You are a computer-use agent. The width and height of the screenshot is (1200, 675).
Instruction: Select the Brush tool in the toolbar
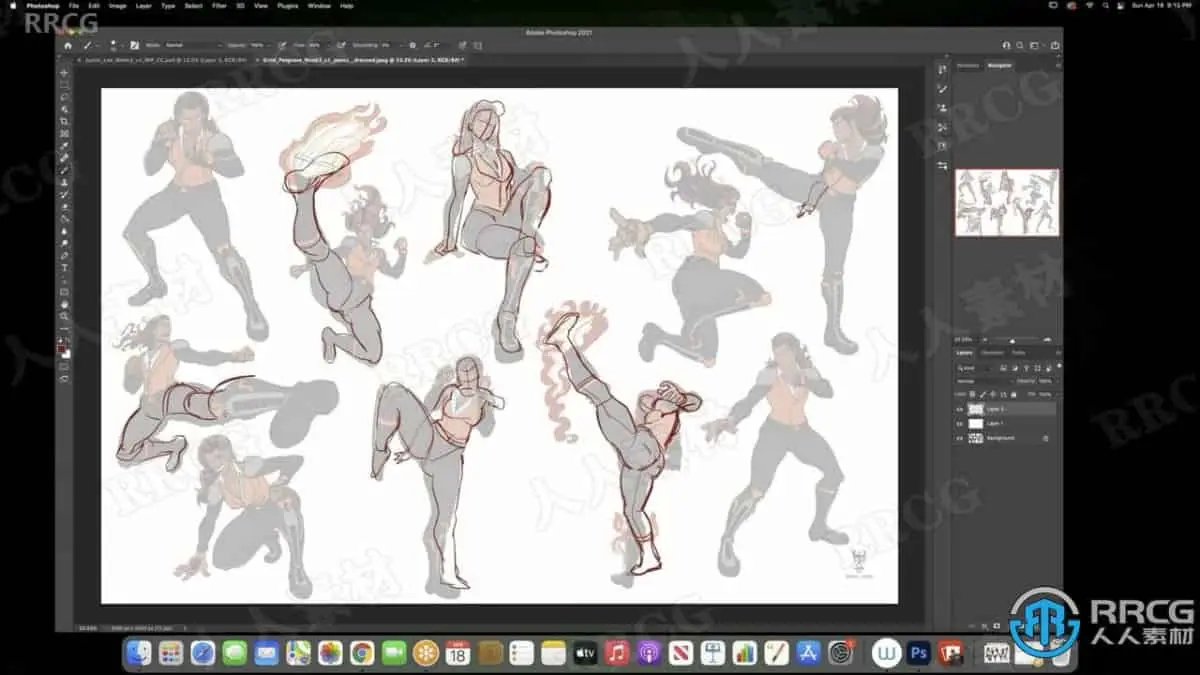pyautogui.click(x=65, y=170)
